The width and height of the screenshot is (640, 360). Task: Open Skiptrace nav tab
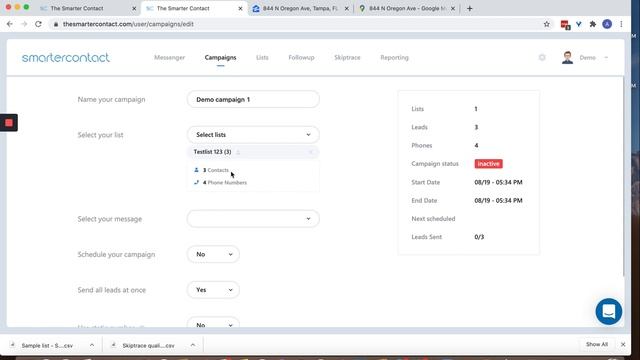pyautogui.click(x=347, y=58)
